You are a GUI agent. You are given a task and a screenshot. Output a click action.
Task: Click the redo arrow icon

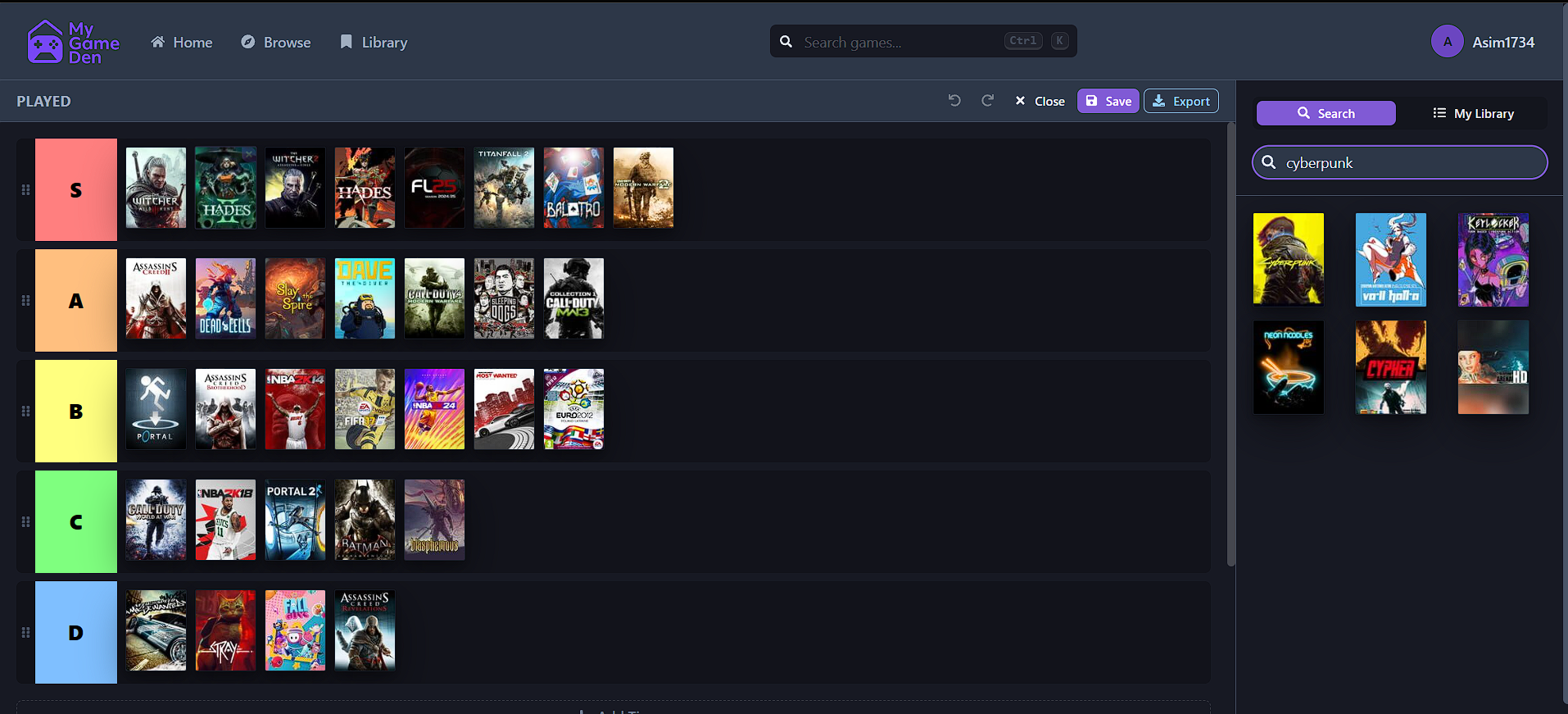(x=987, y=100)
